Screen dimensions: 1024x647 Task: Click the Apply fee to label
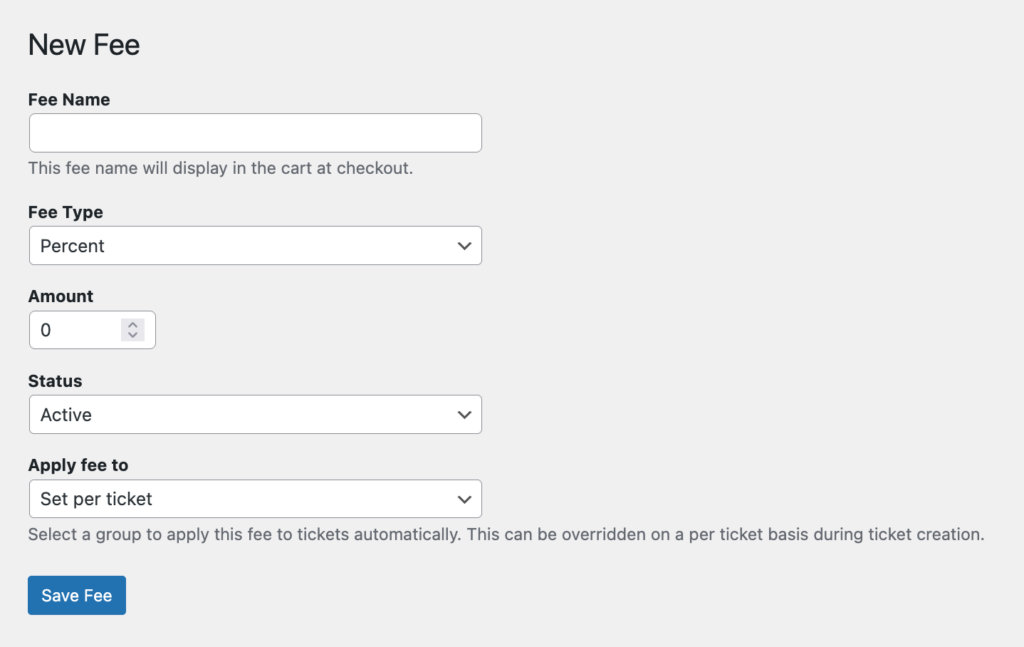click(x=78, y=465)
